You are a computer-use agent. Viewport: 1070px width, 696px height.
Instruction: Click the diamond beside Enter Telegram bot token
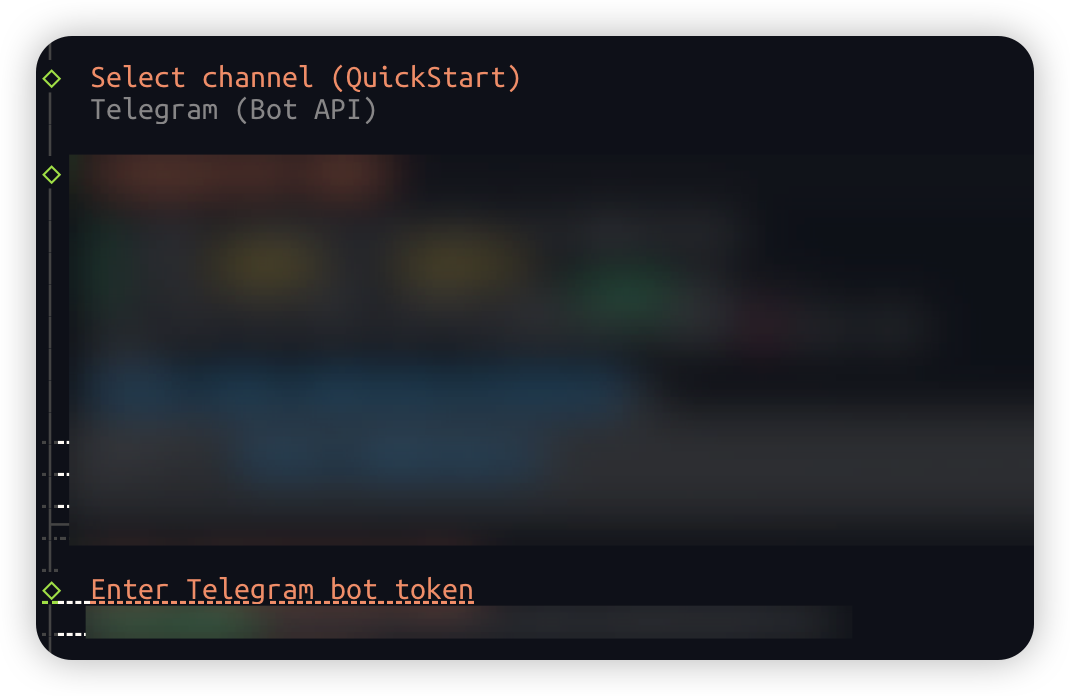pyautogui.click(x=51, y=590)
